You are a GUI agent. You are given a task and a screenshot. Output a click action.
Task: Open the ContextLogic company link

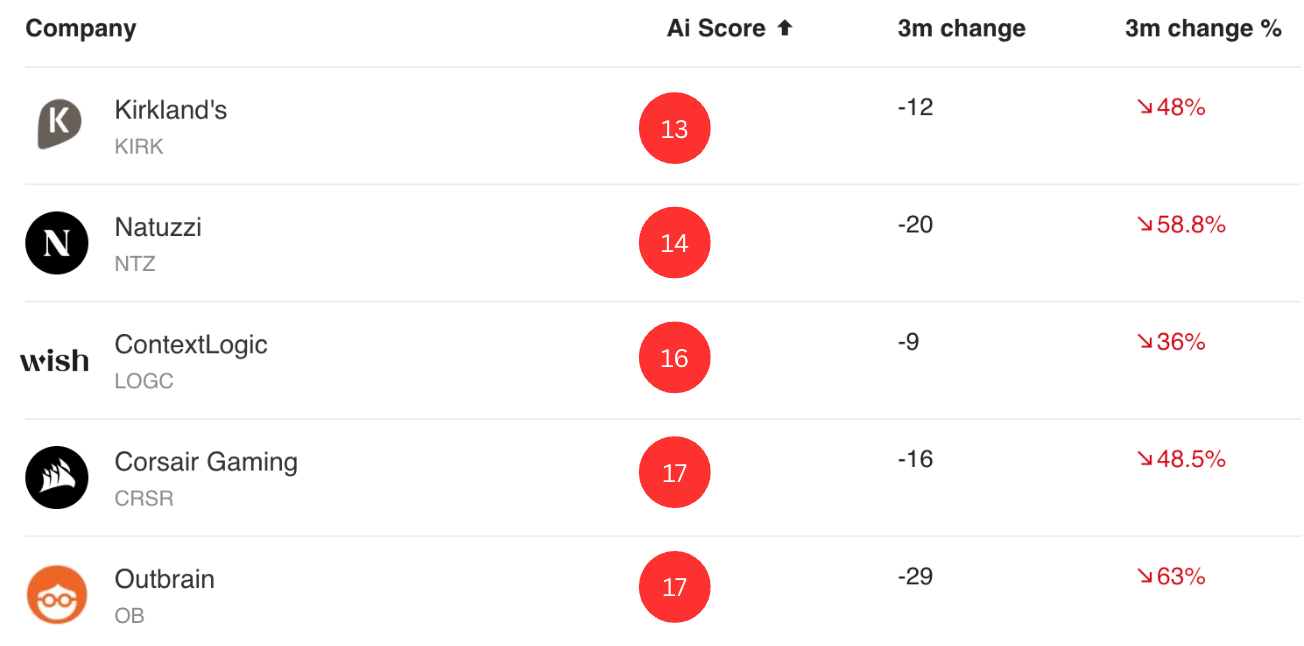[x=191, y=345]
